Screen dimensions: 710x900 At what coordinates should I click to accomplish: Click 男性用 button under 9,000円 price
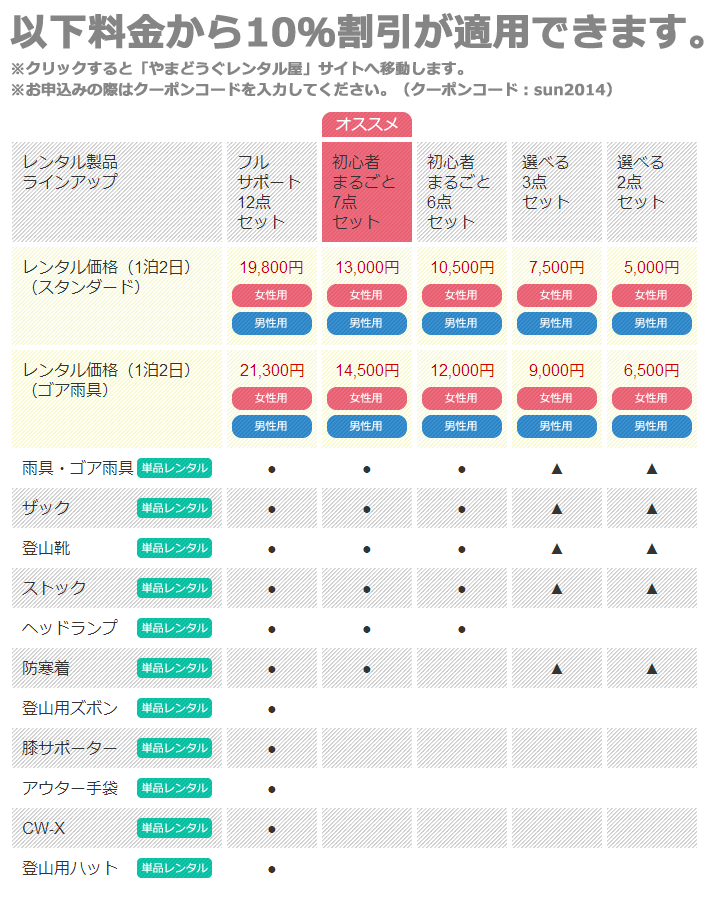tap(557, 426)
